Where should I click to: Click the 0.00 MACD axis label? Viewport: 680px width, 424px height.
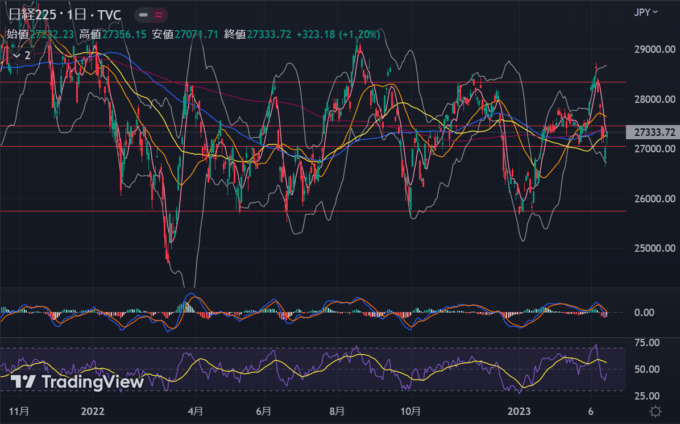pos(645,313)
